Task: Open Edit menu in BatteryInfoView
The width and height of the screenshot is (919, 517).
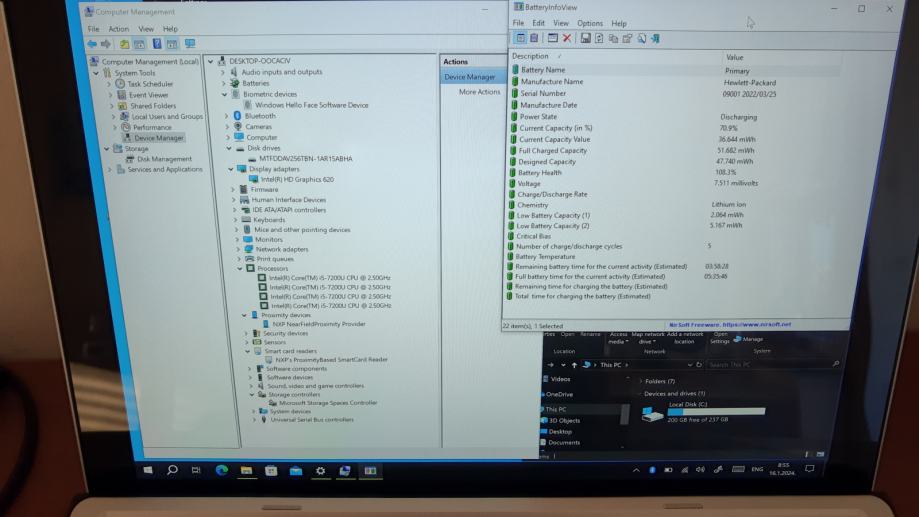Action: [538, 23]
